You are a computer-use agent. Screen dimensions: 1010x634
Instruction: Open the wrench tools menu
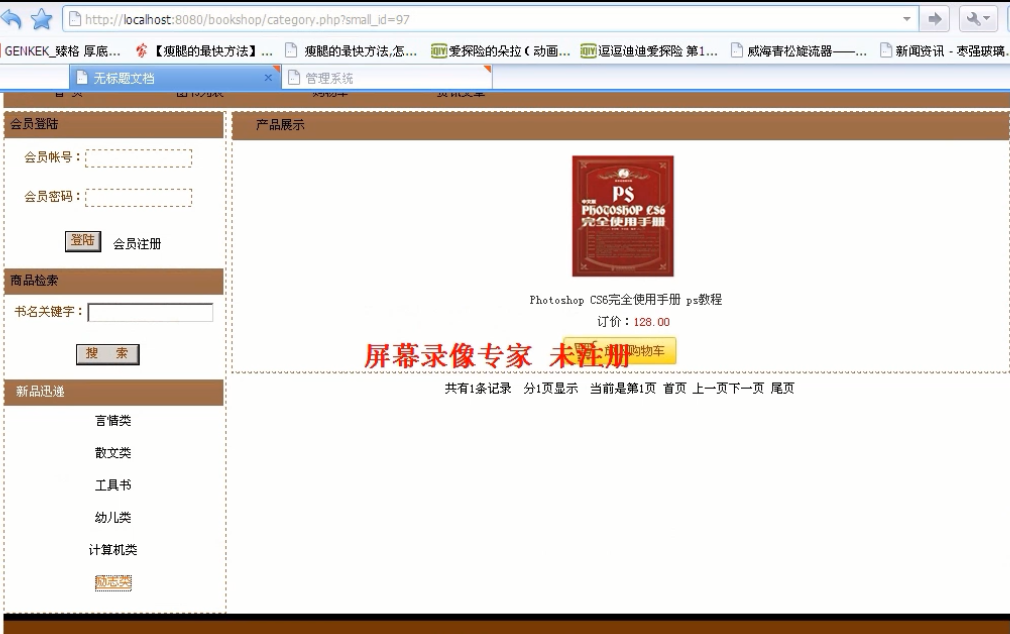click(x=978, y=19)
